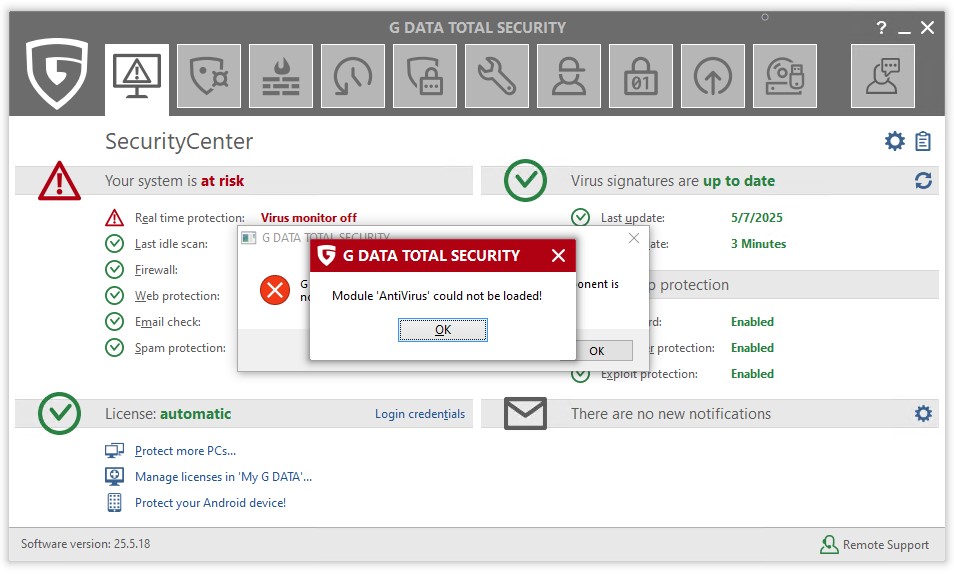Viewport: 954px width, 575px height.
Task: Click the notifications envelope icon
Action: point(525,414)
